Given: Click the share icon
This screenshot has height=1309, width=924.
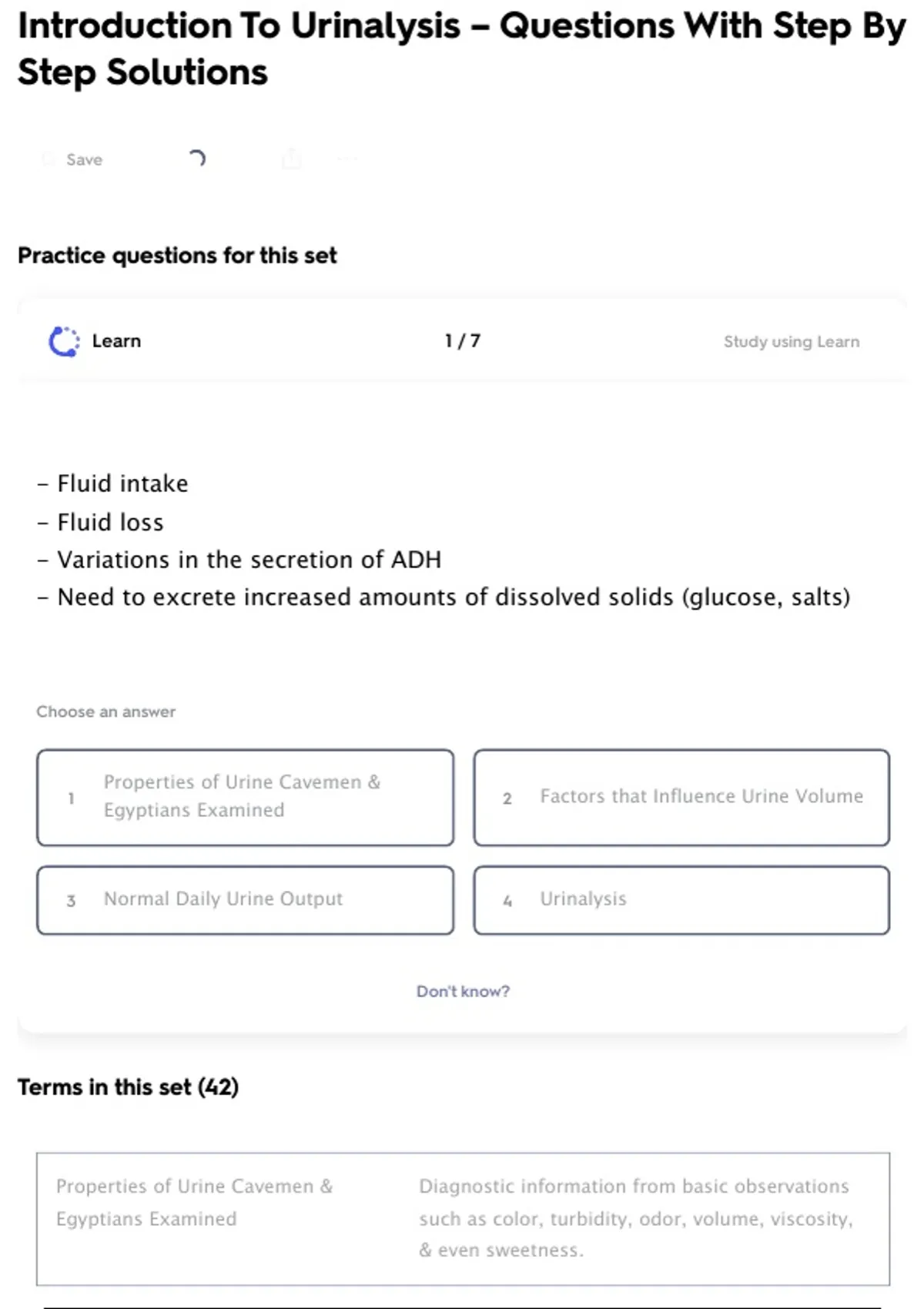Looking at the screenshot, I should [x=292, y=159].
